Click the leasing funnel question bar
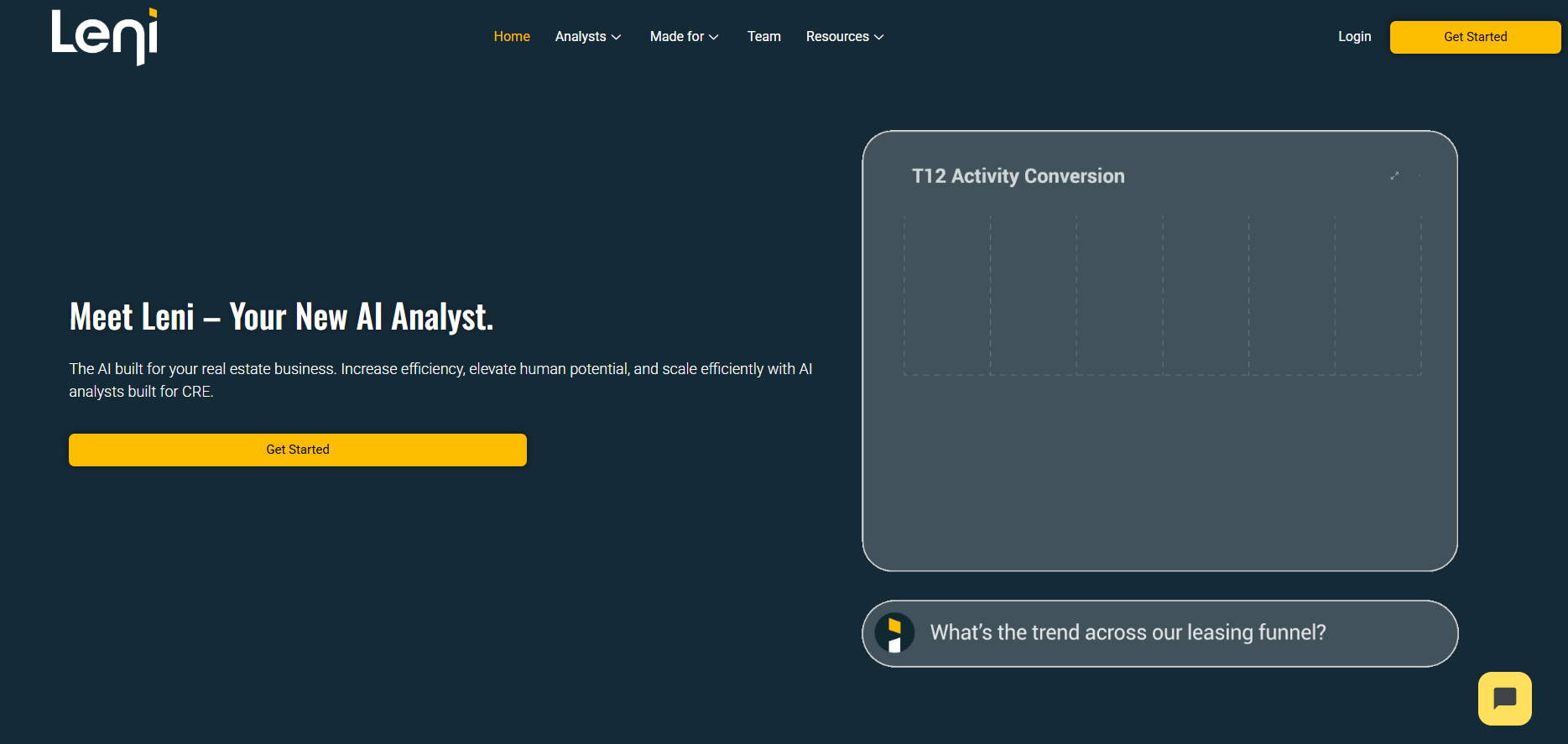 (x=1159, y=633)
